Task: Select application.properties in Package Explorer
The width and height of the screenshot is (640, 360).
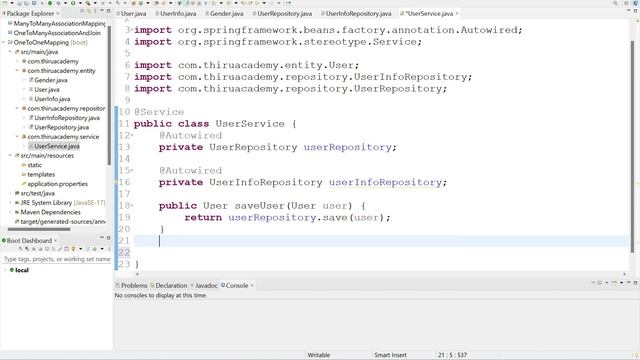Action: pos(58,184)
